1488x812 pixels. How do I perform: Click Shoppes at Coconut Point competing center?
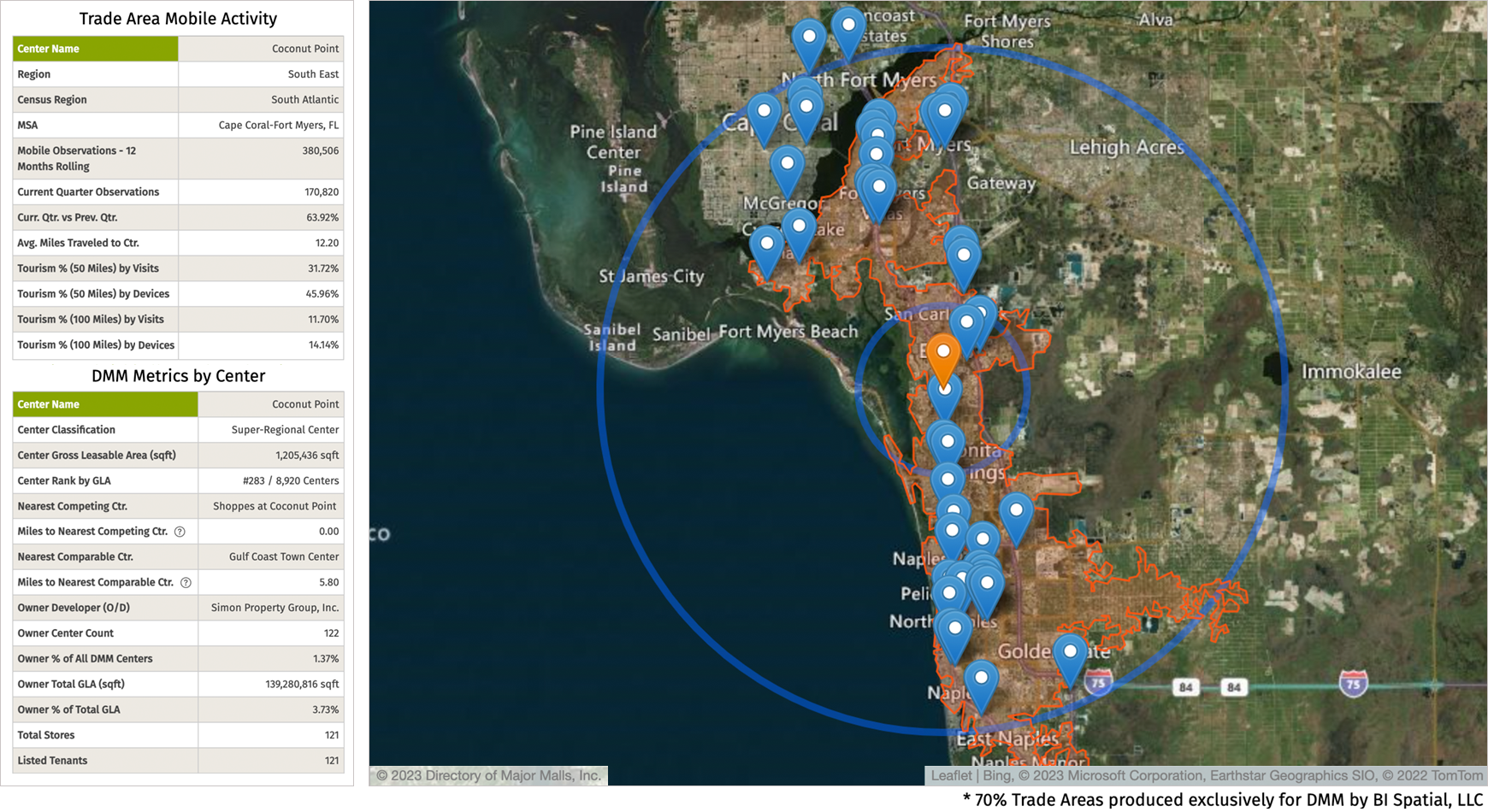click(275, 506)
